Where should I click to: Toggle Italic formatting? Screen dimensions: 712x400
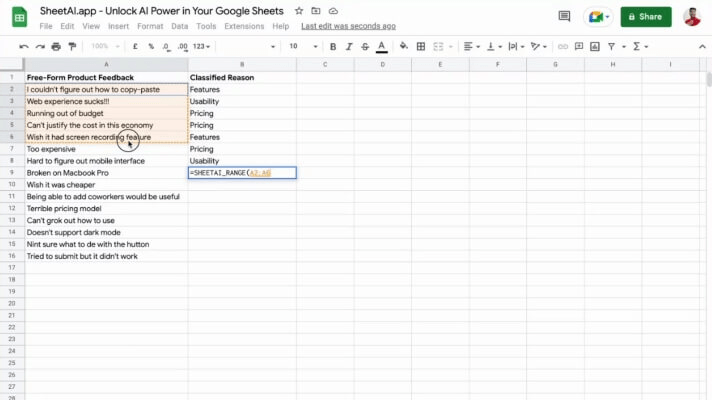point(349,46)
